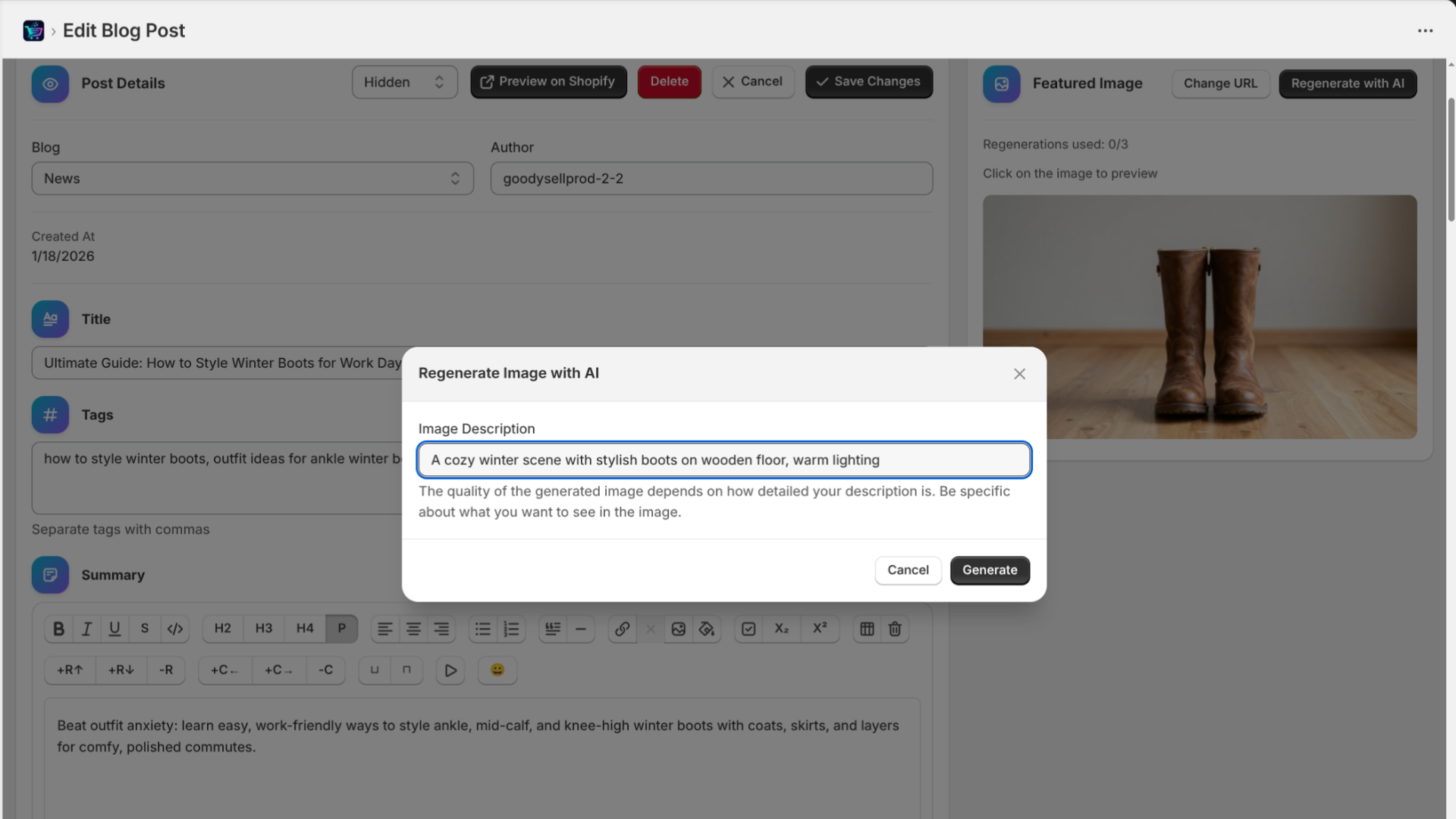1456x819 pixels.
Task: Open the Blog selection dropdown showing News
Action: point(253,178)
